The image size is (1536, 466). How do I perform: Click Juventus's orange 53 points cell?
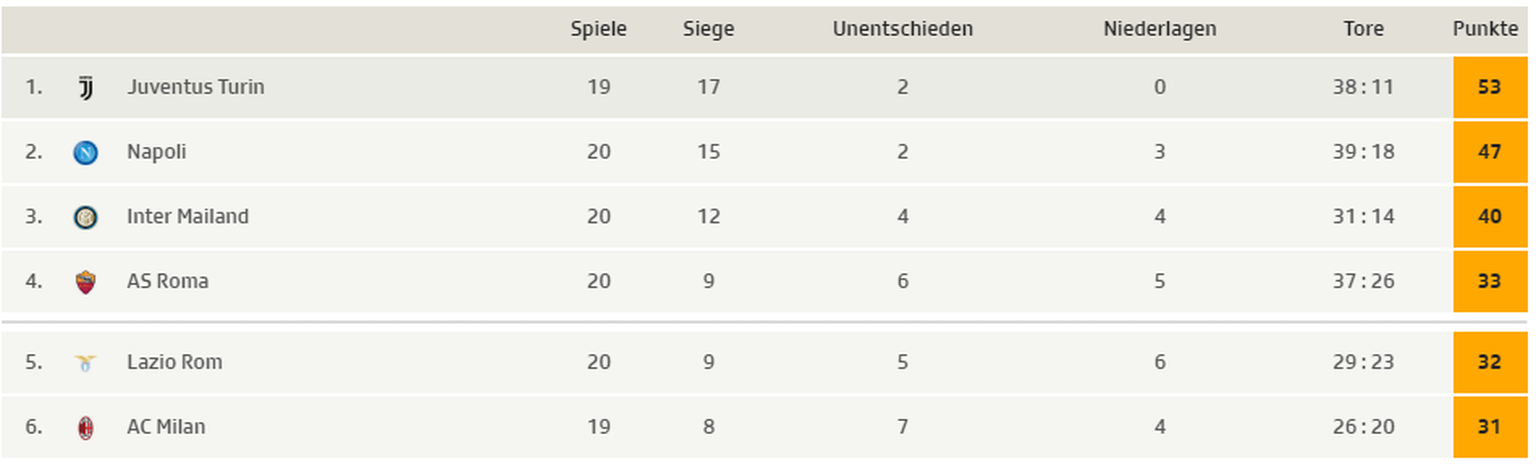pyautogui.click(x=1489, y=87)
